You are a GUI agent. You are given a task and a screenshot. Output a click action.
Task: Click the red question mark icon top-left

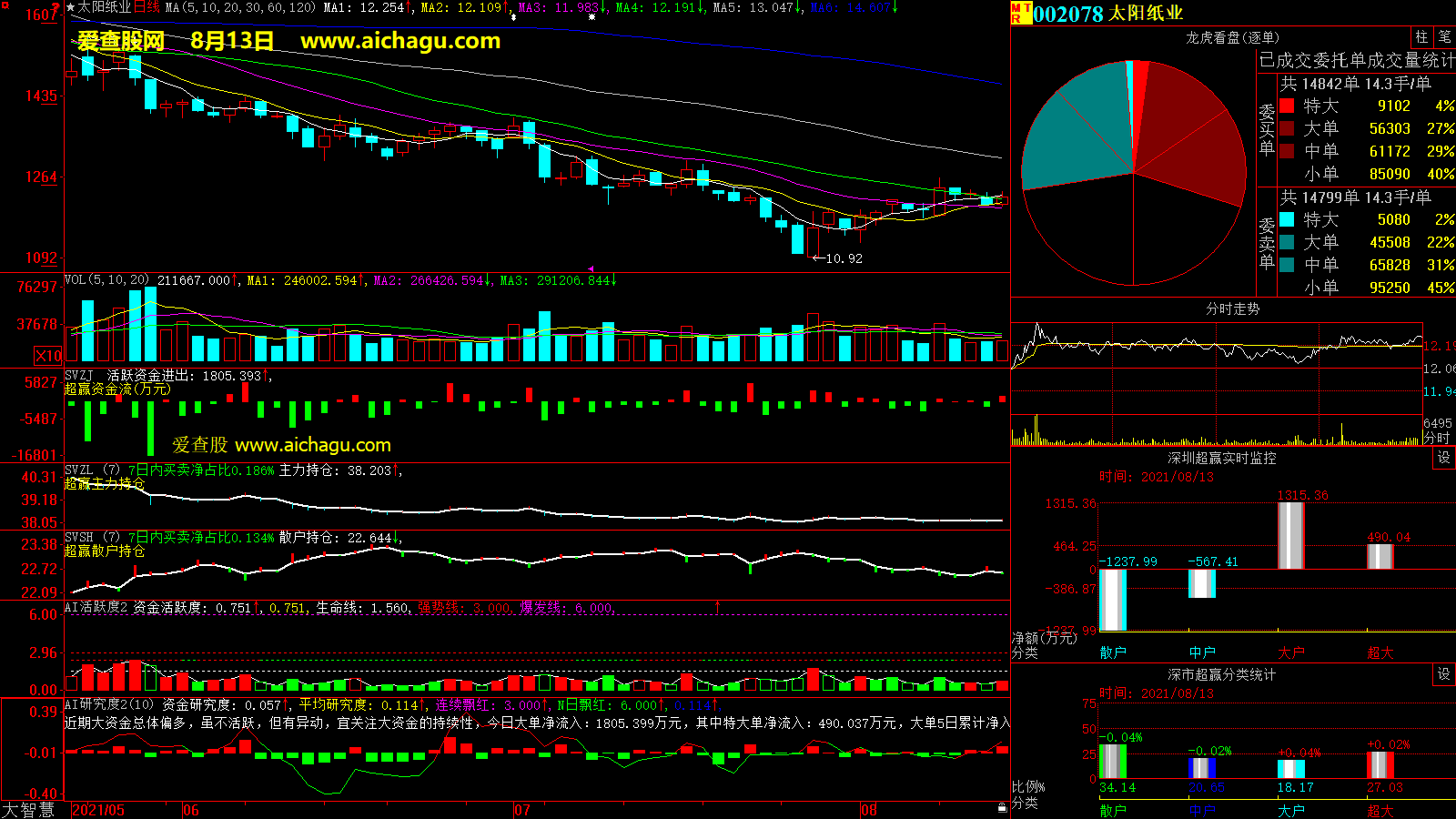click(56, 8)
